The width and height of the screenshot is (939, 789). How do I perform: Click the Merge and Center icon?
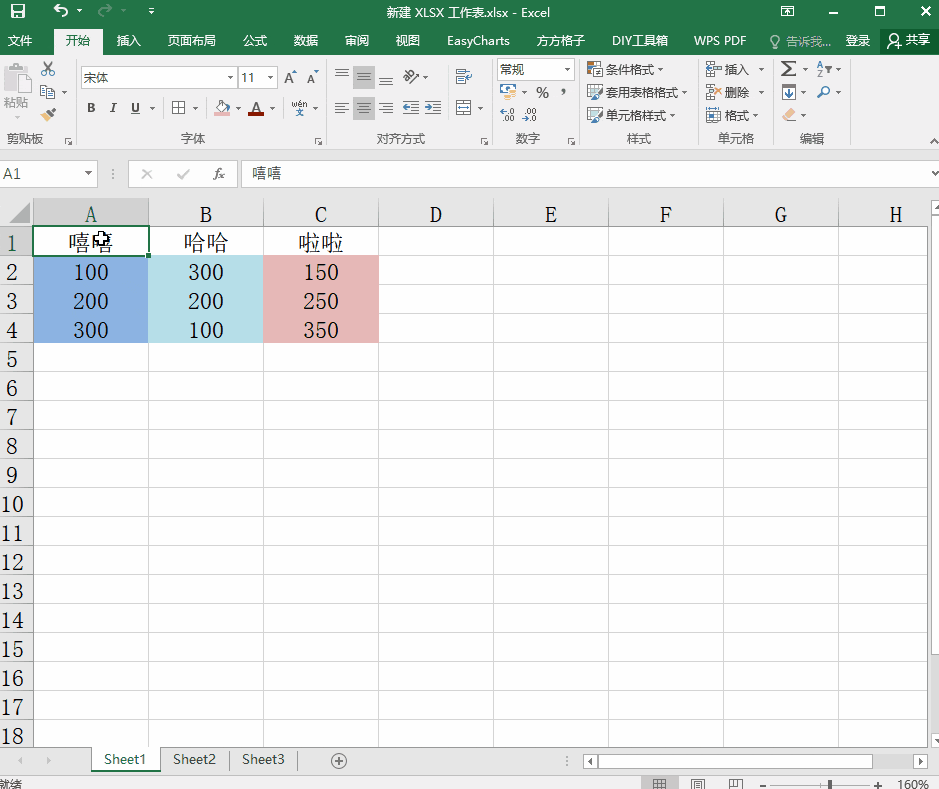tap(464, 108)
